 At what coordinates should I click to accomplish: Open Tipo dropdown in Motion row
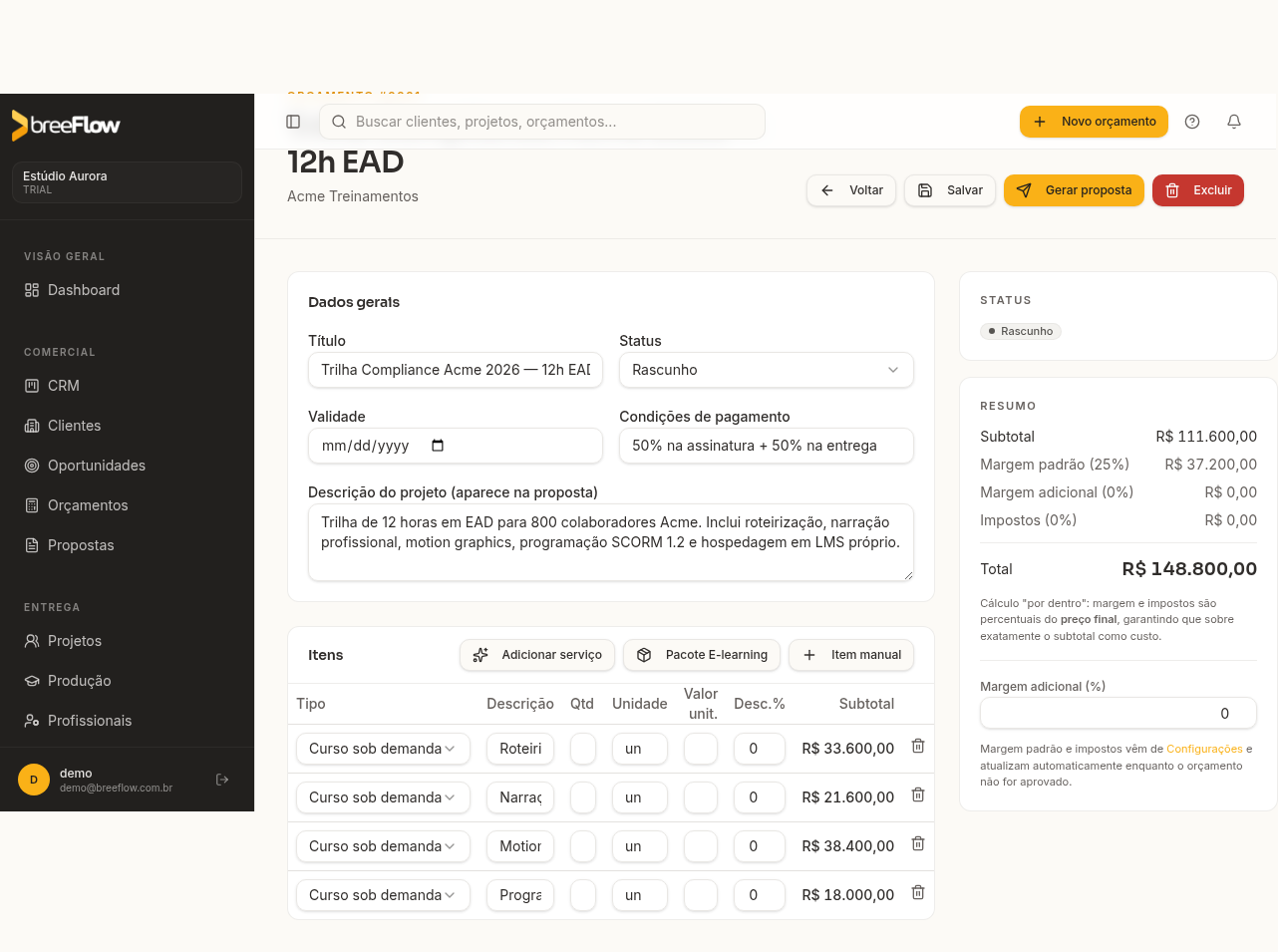click(x=383, y=846)
